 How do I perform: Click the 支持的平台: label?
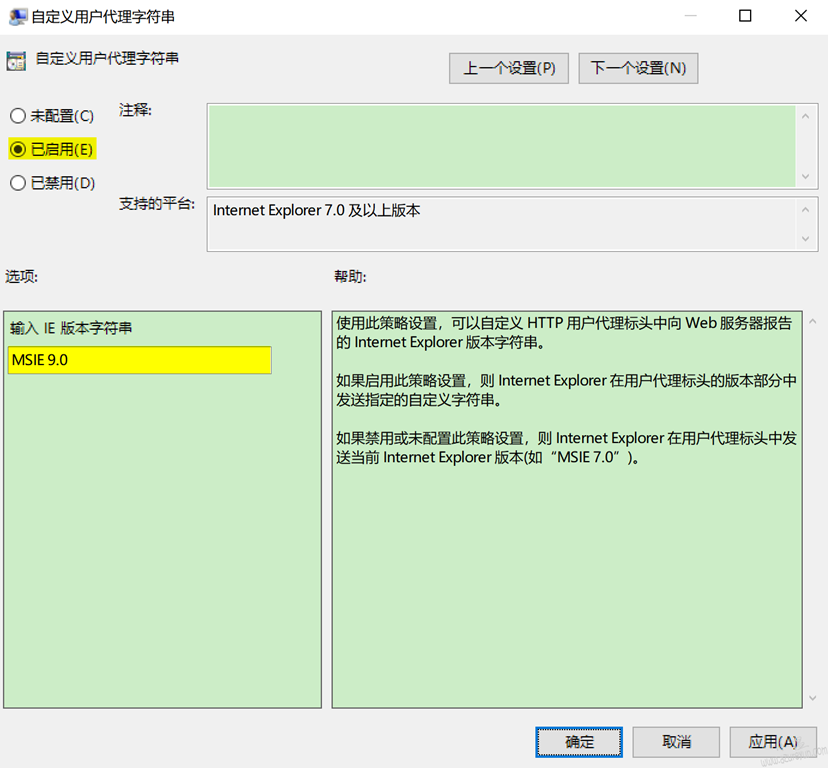click(x=157, y=204)
